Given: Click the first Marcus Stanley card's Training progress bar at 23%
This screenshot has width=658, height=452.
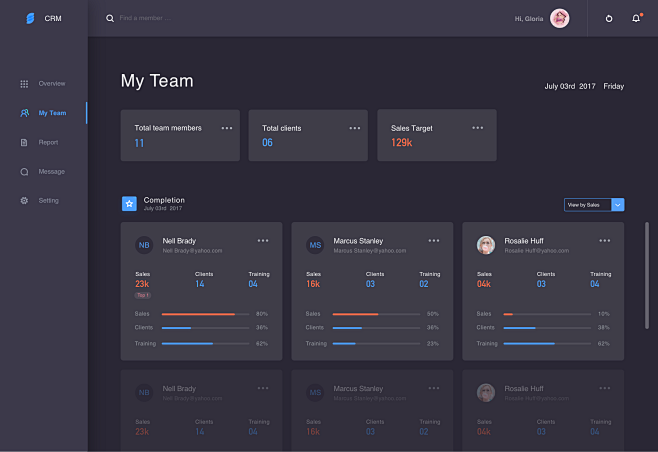Looking at the screenshot, I should point(376,343).
